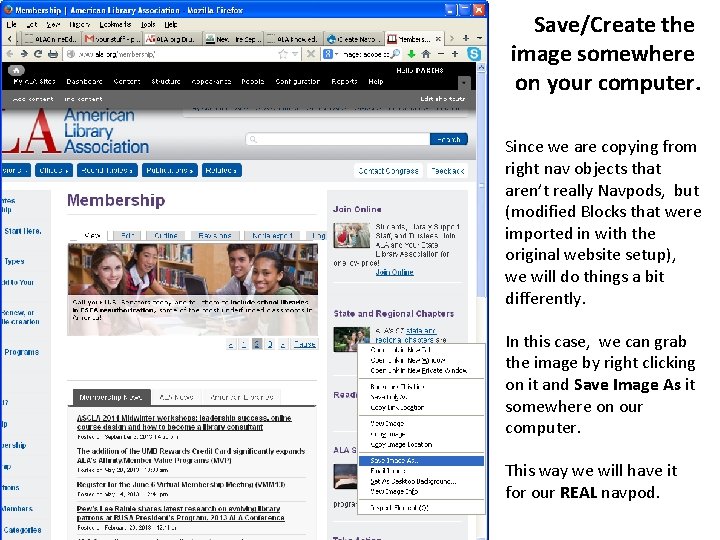
Task: Choose Inspect Element in context menu
Action: click(x=421, y=508)
